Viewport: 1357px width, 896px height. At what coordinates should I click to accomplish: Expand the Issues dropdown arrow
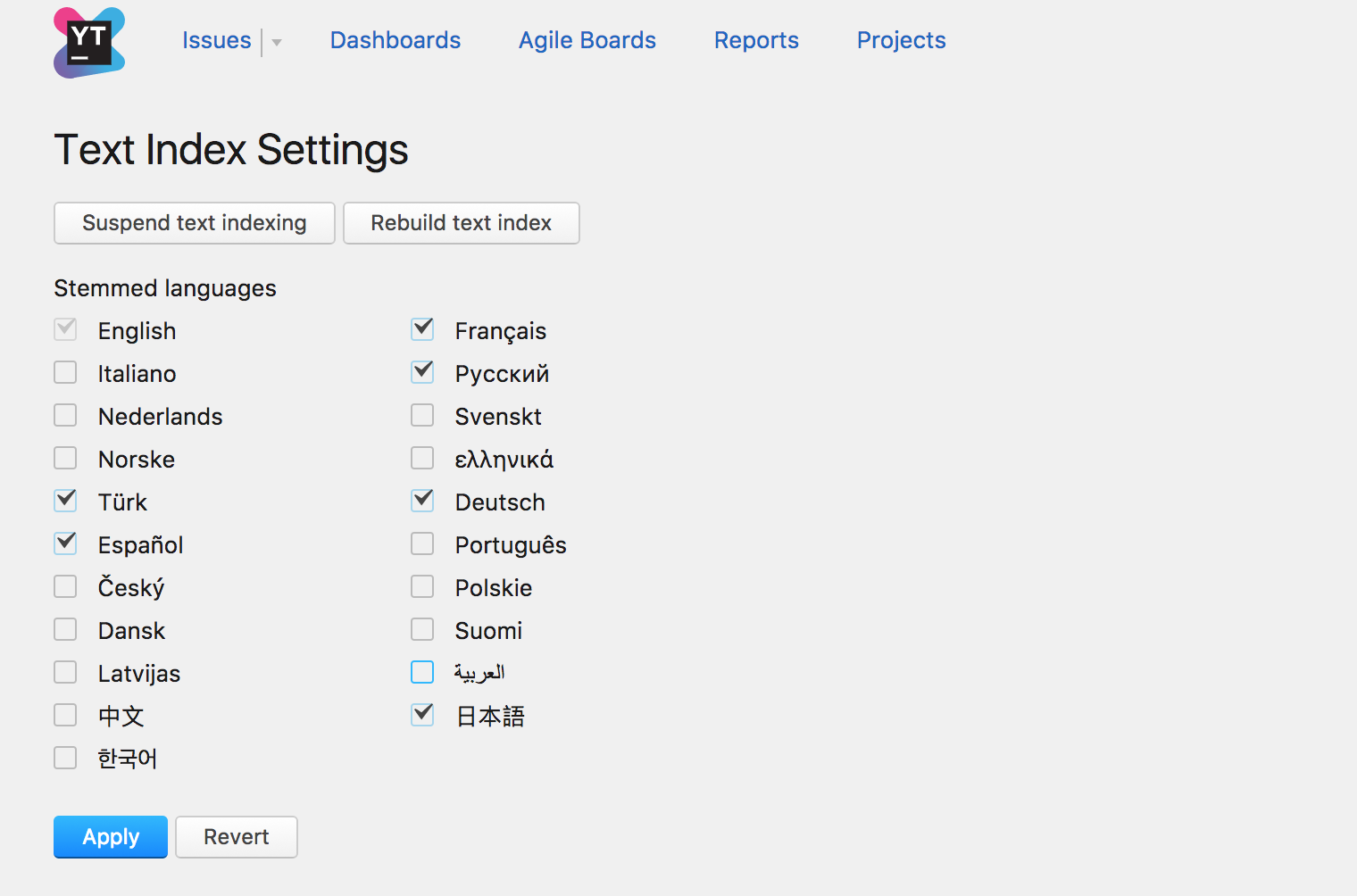277,42
